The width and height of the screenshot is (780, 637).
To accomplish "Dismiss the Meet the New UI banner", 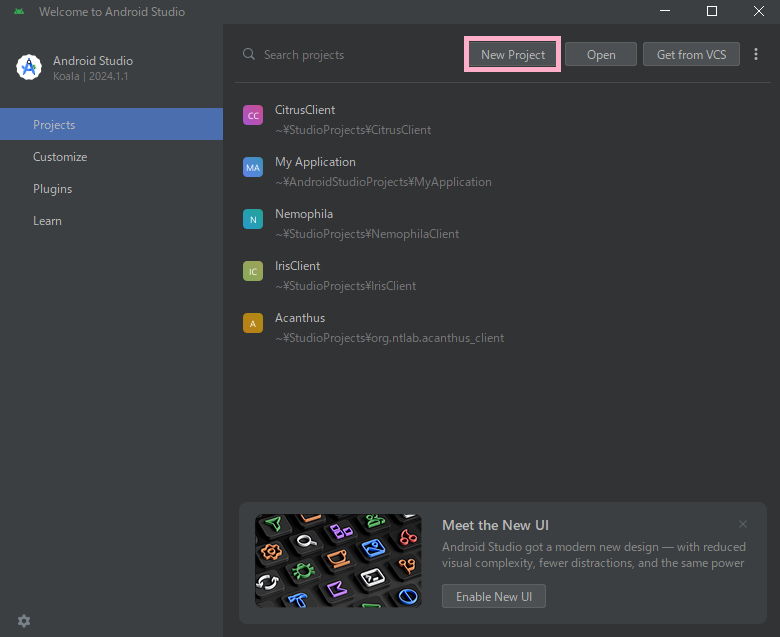I will pyautogui.click(x=743, y=524).
